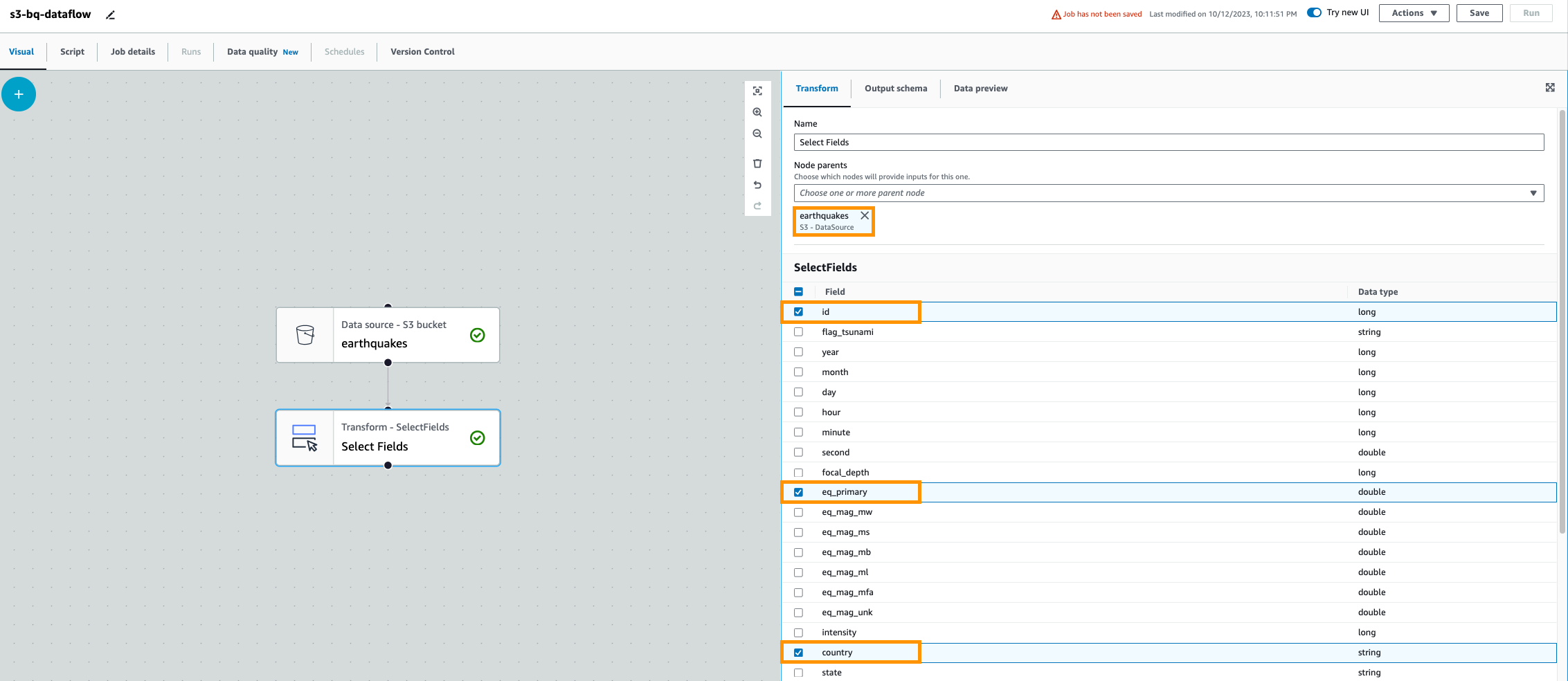Click the properties panel vertical scrollbar
Image resolution: width=1568 pixels, height=681 pixels.
(x=1562, y=322)
